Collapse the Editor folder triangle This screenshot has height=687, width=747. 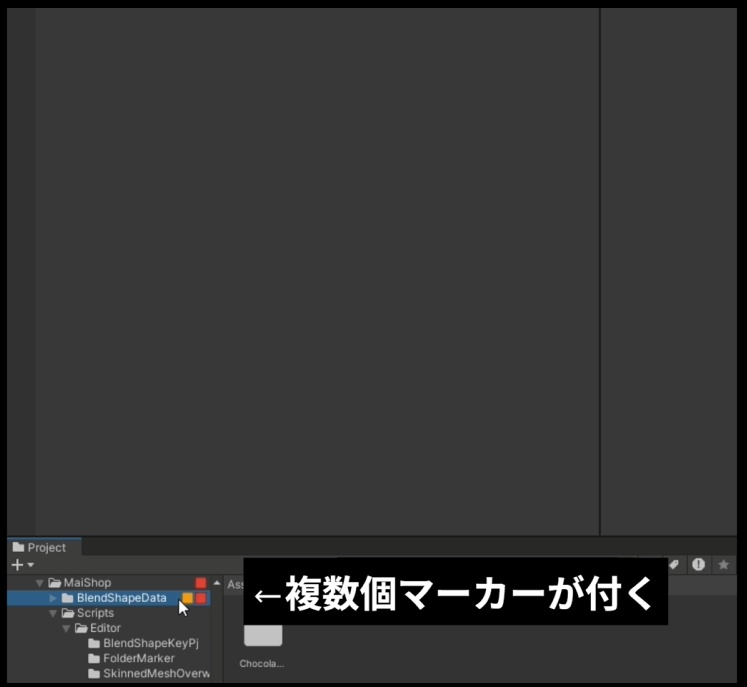click(x=66, y=628)
